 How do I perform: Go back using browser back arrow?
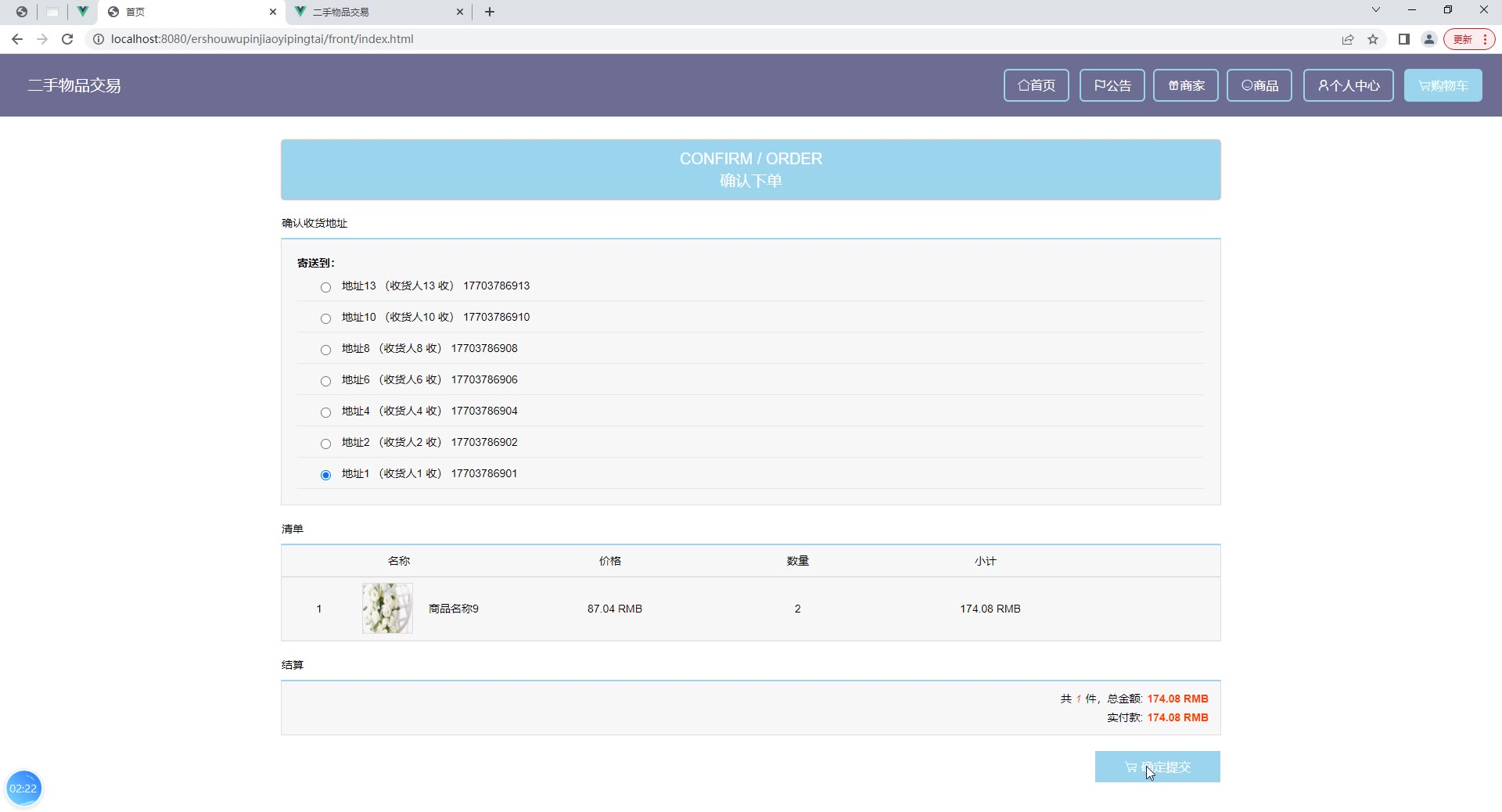pos(17,39)
